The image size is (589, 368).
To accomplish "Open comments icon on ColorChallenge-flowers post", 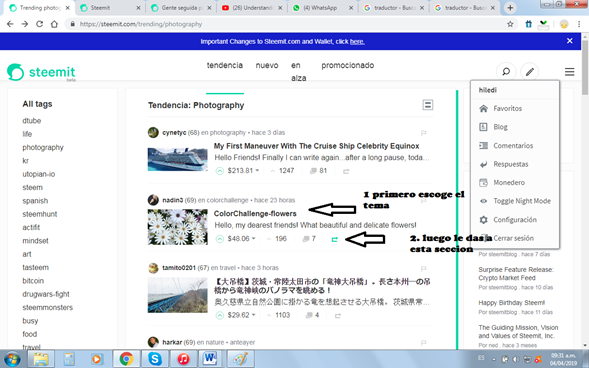I will (x=306, y=239).
